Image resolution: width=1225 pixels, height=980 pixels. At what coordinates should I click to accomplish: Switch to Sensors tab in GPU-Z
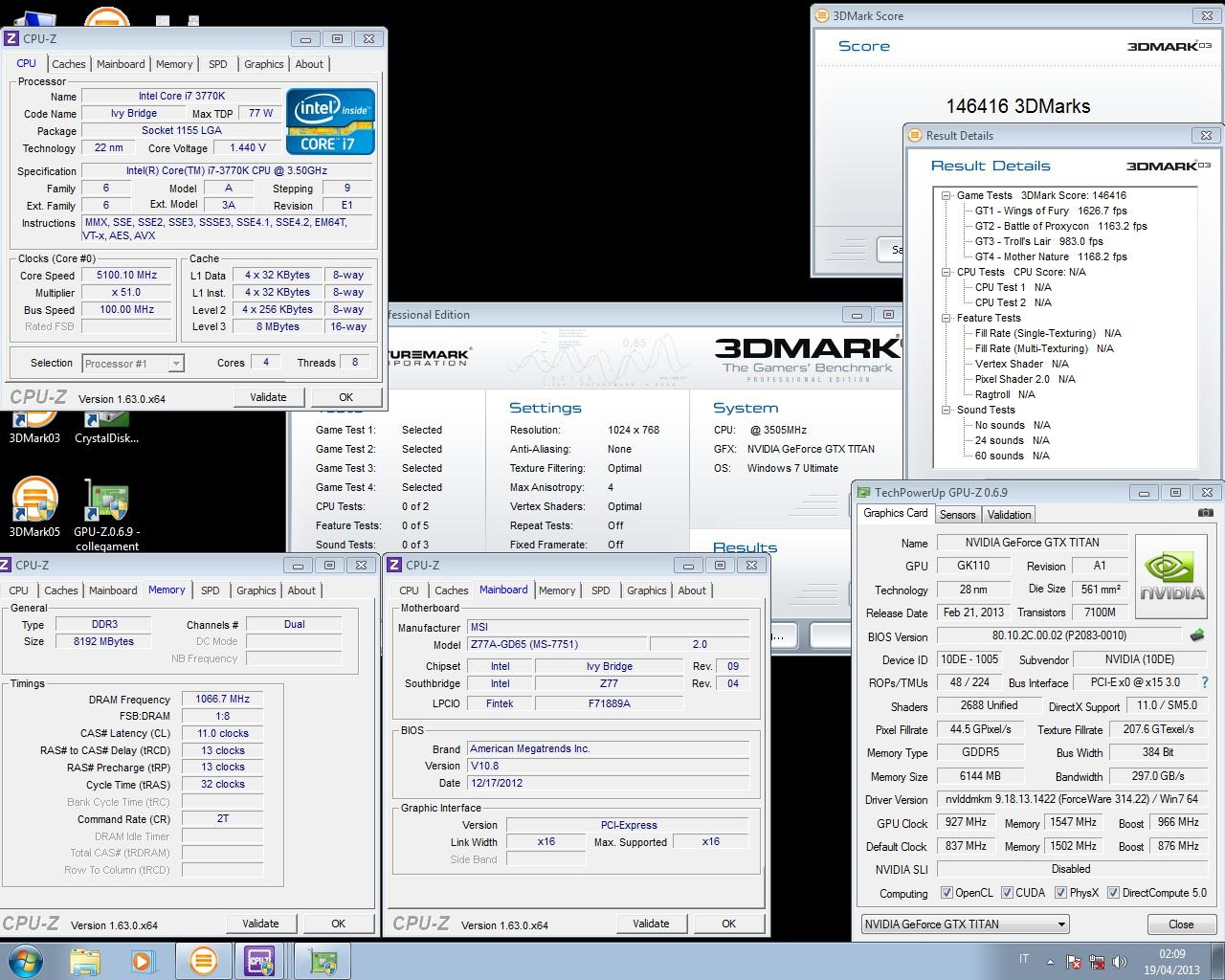pos(957,515)
